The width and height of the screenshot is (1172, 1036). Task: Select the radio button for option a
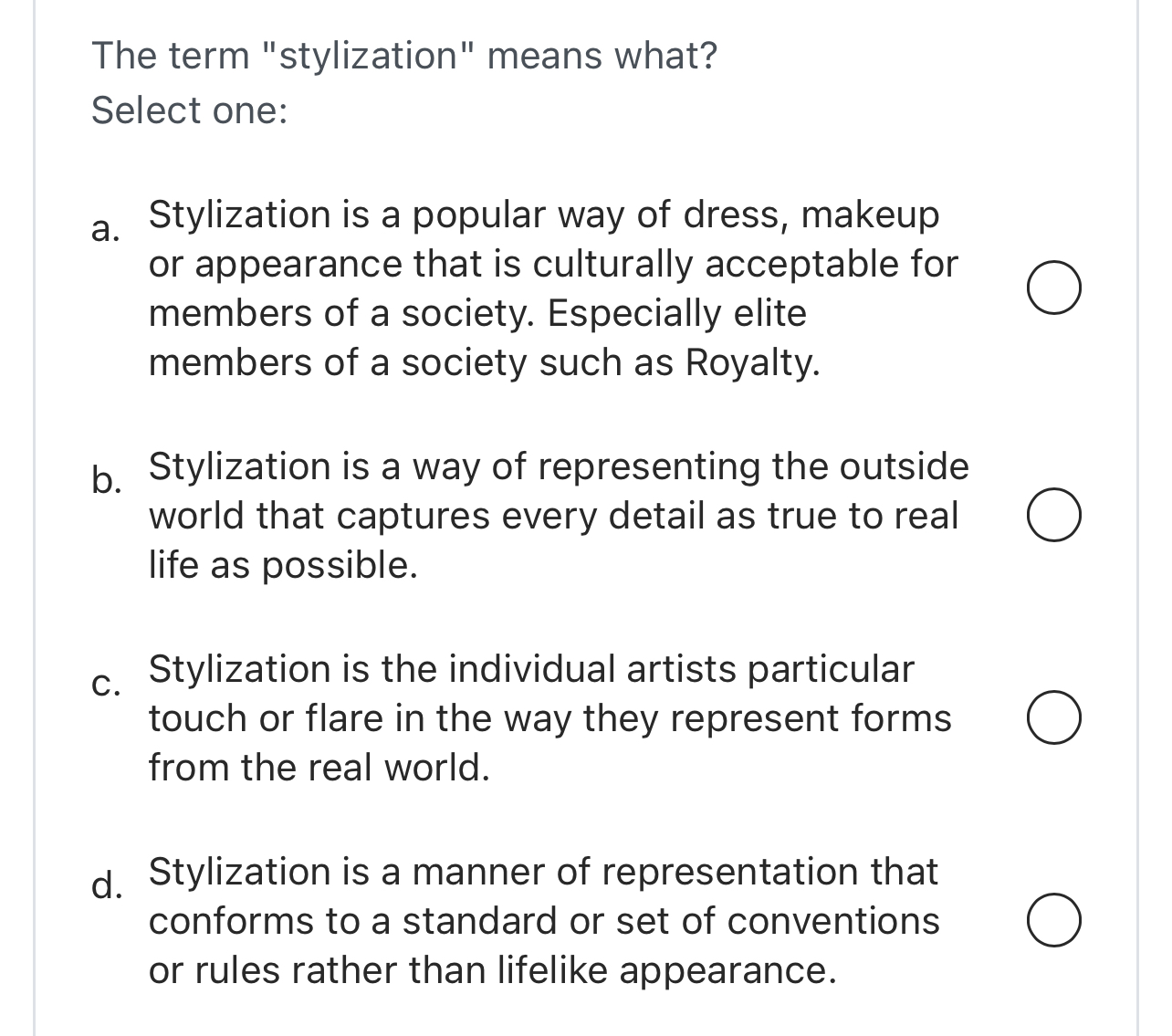coord(1054,288)
